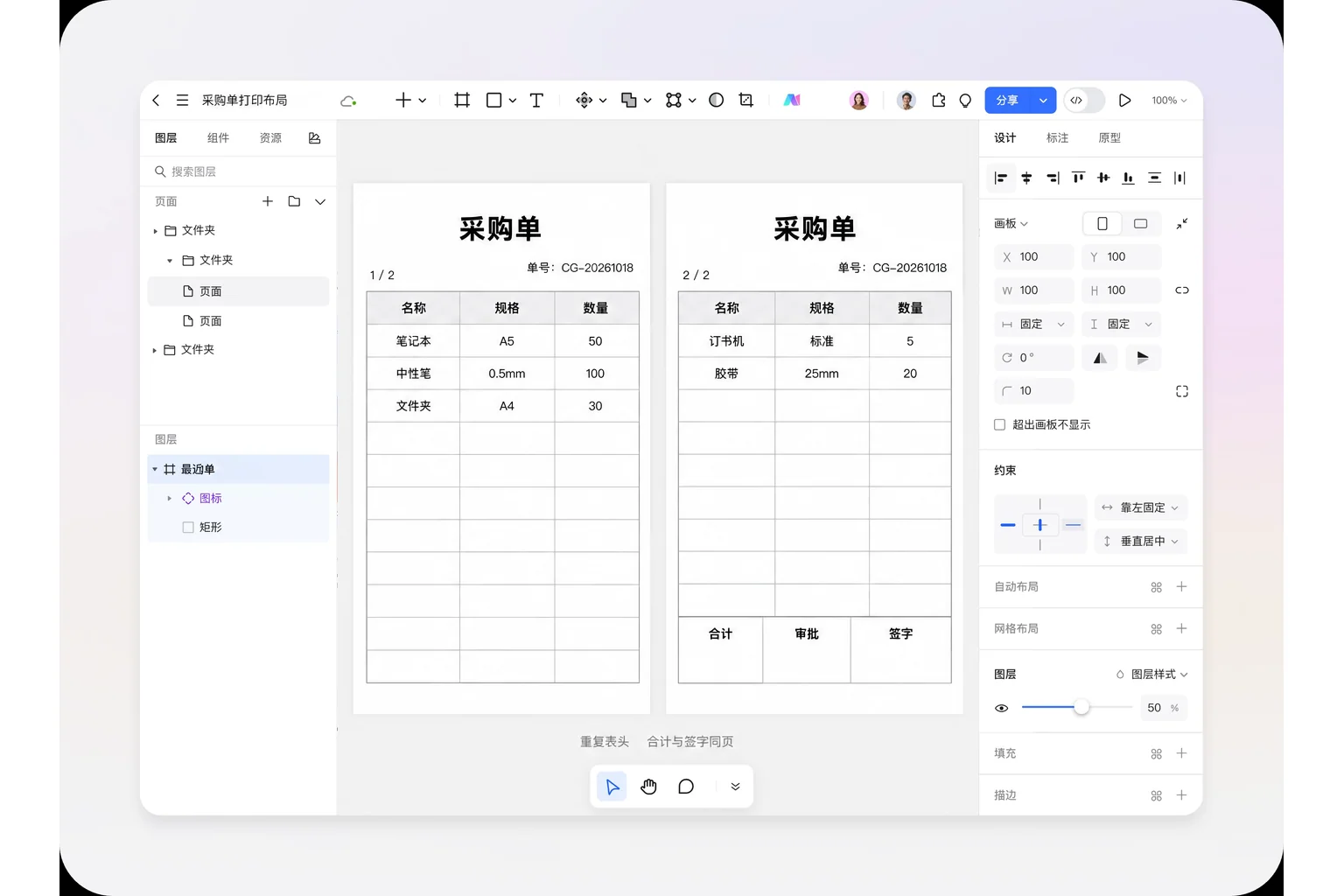Image resolution: width=1344 pixels, height=896 pixels.
Task: Select the hand pan tool
Action: (x=648, y=787)
